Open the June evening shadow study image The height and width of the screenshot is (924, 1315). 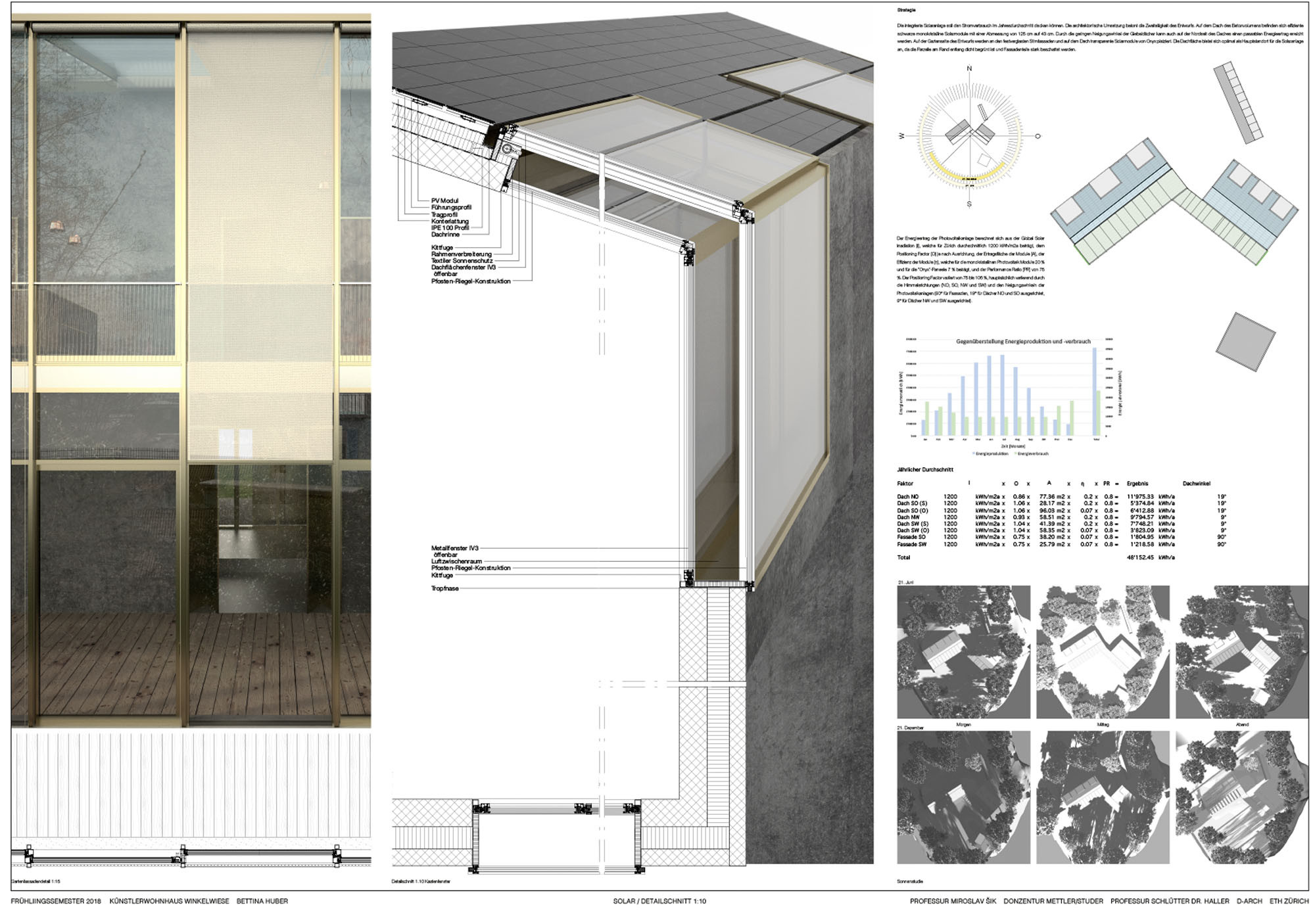click(1242, 652)
